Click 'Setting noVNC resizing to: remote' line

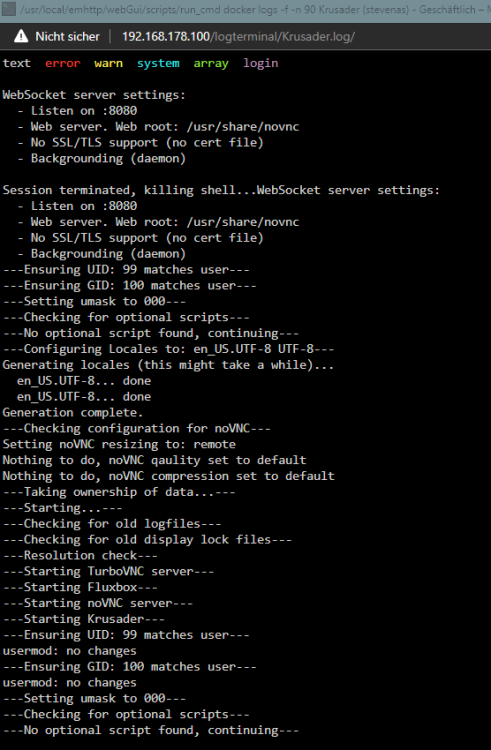point(119,444)
